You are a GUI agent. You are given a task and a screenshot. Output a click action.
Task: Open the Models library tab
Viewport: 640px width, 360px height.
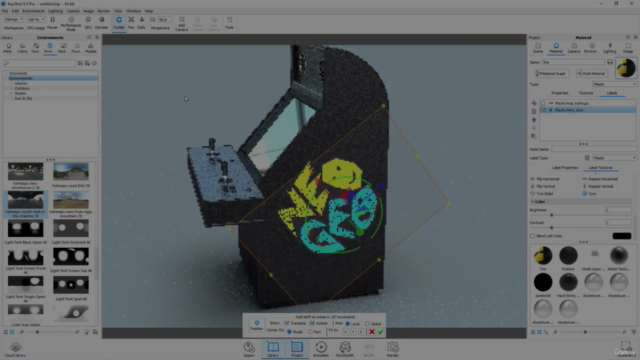[x=91, y=48]
